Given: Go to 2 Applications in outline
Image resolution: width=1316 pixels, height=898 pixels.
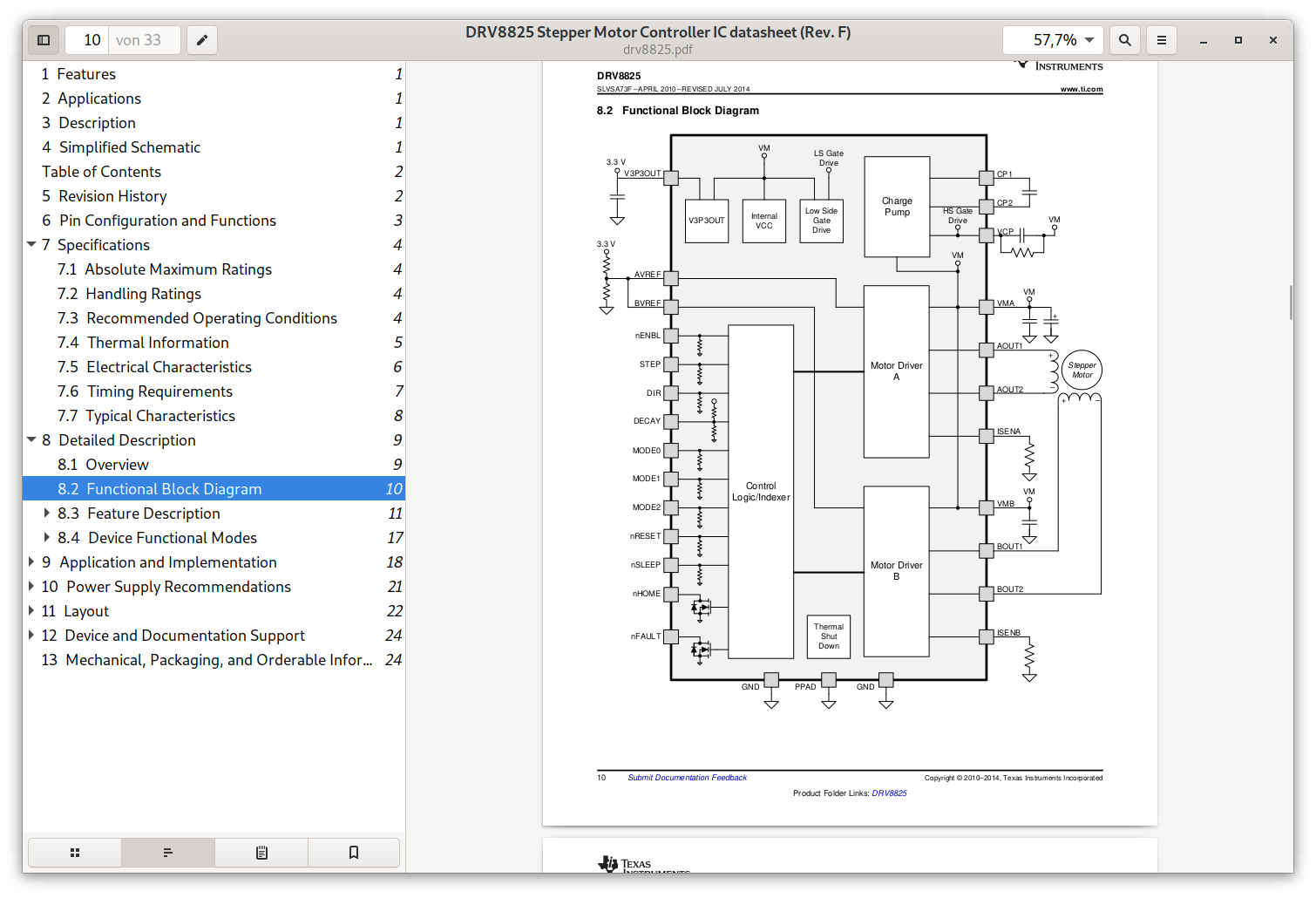Looking at the screenshot, I should [x=214, y=99].
